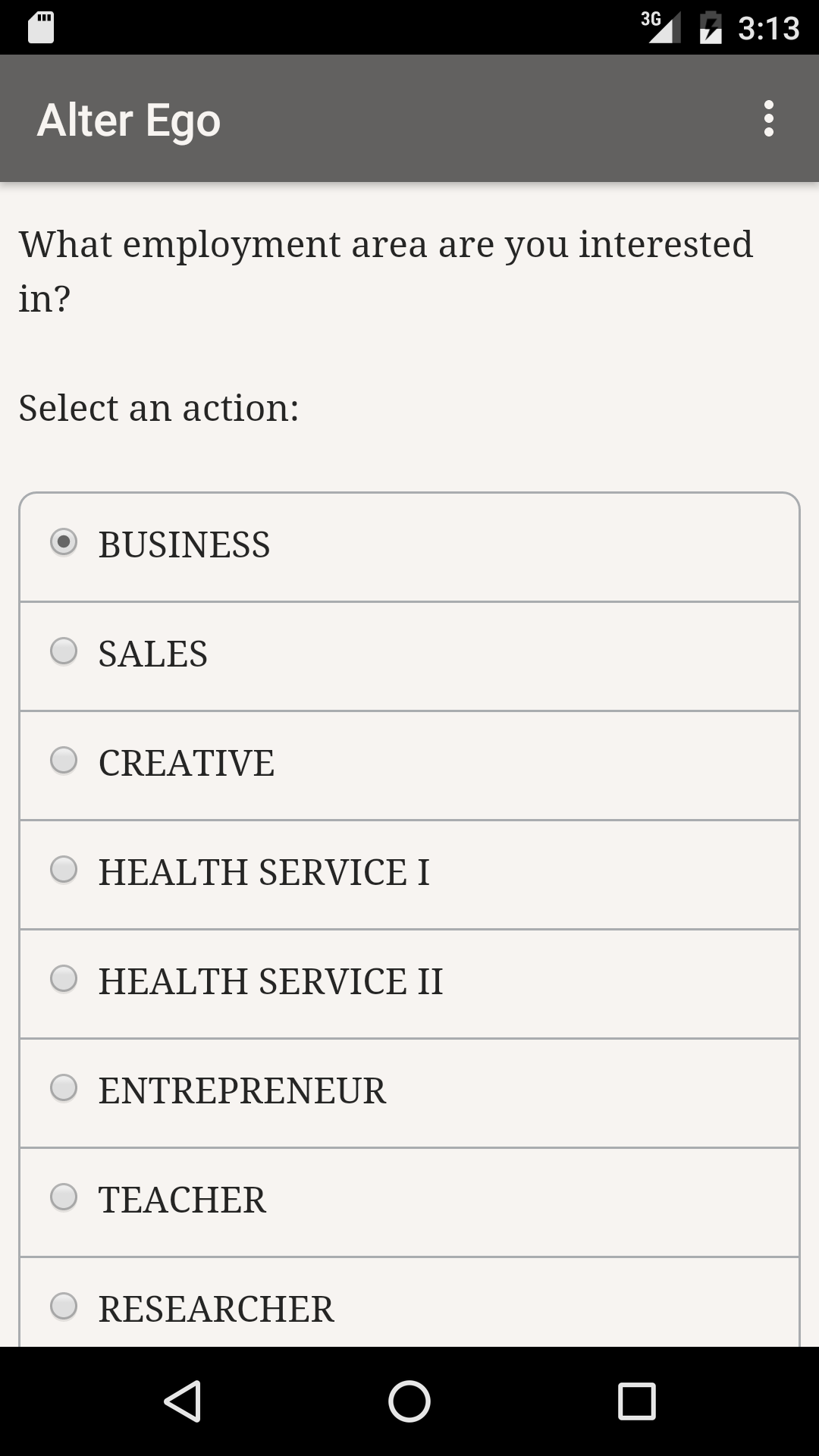
Task: Tap the 3G signal strength icon
Action: (661, 27)
